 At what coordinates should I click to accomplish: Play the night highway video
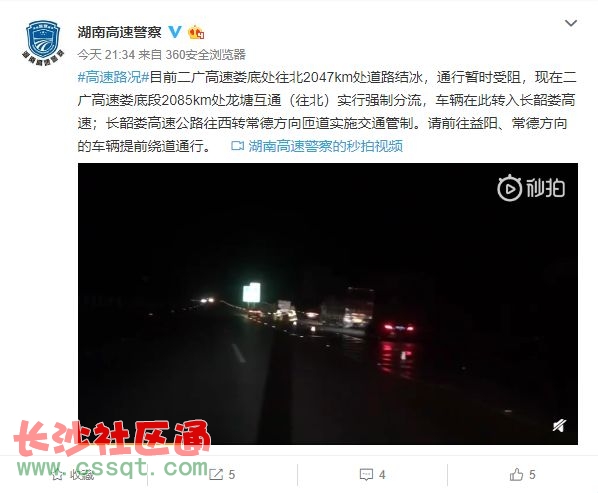328,304
